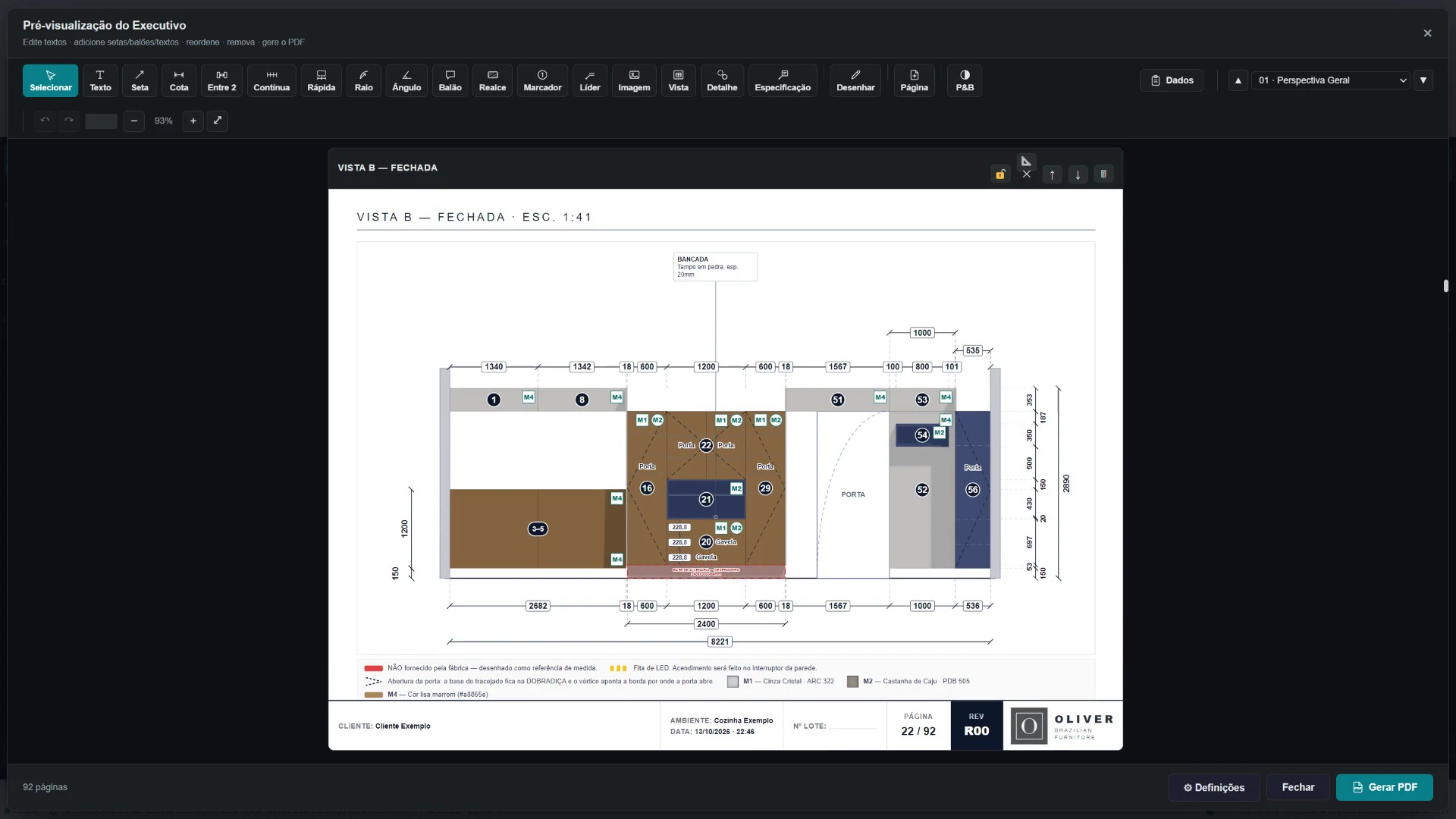
Task: Generate the PDF with Gerar PDF
Action: (x=1385, y=787)
